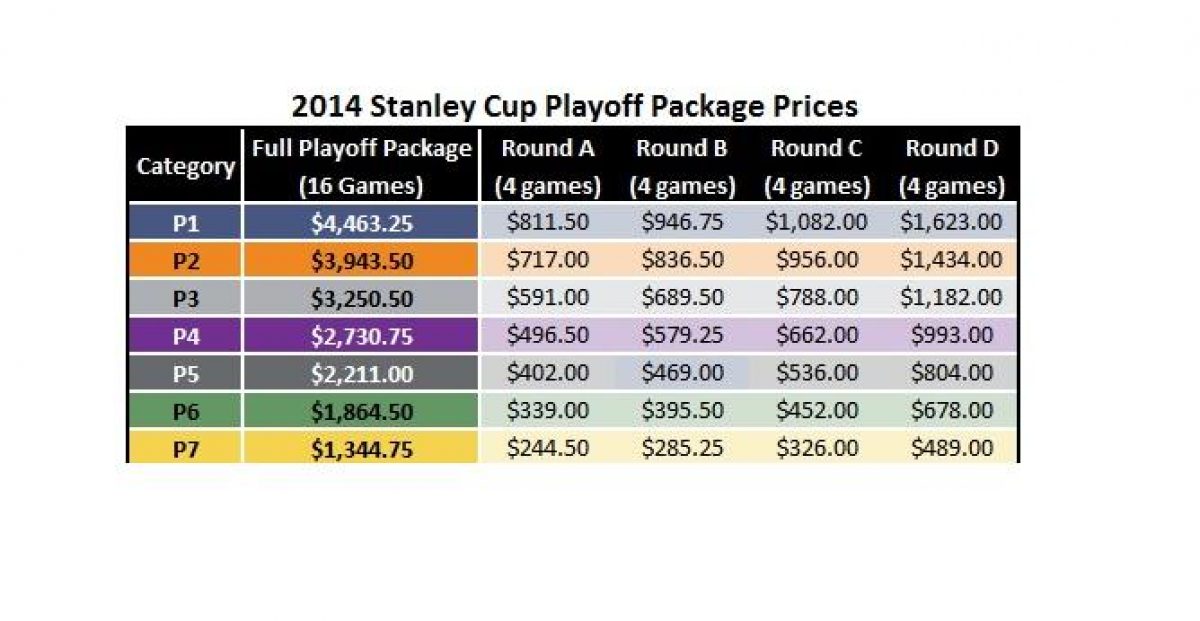Image resolution: width=1200 pixels, height=621 pixels.
Task: Click the orange P2 category cell
Action: point(185,260)
